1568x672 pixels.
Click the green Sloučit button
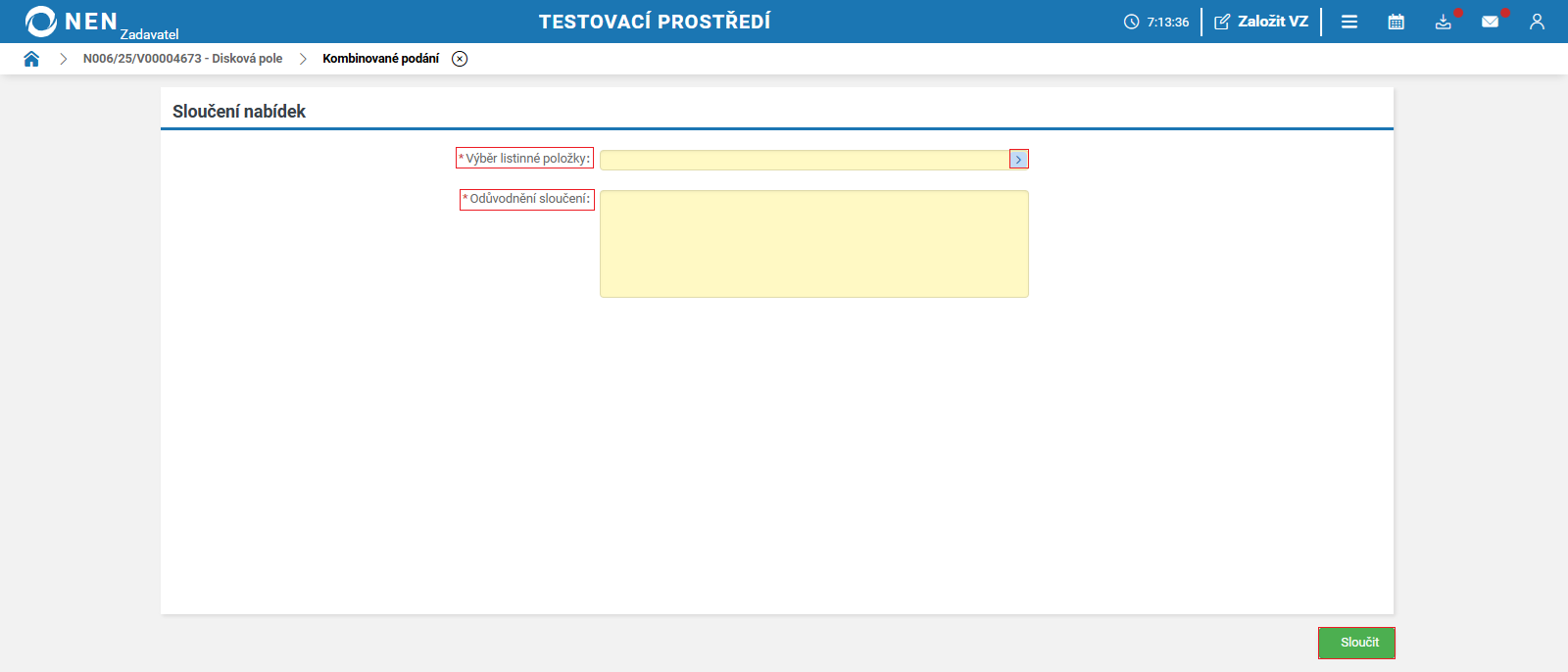click(1356, 643)
